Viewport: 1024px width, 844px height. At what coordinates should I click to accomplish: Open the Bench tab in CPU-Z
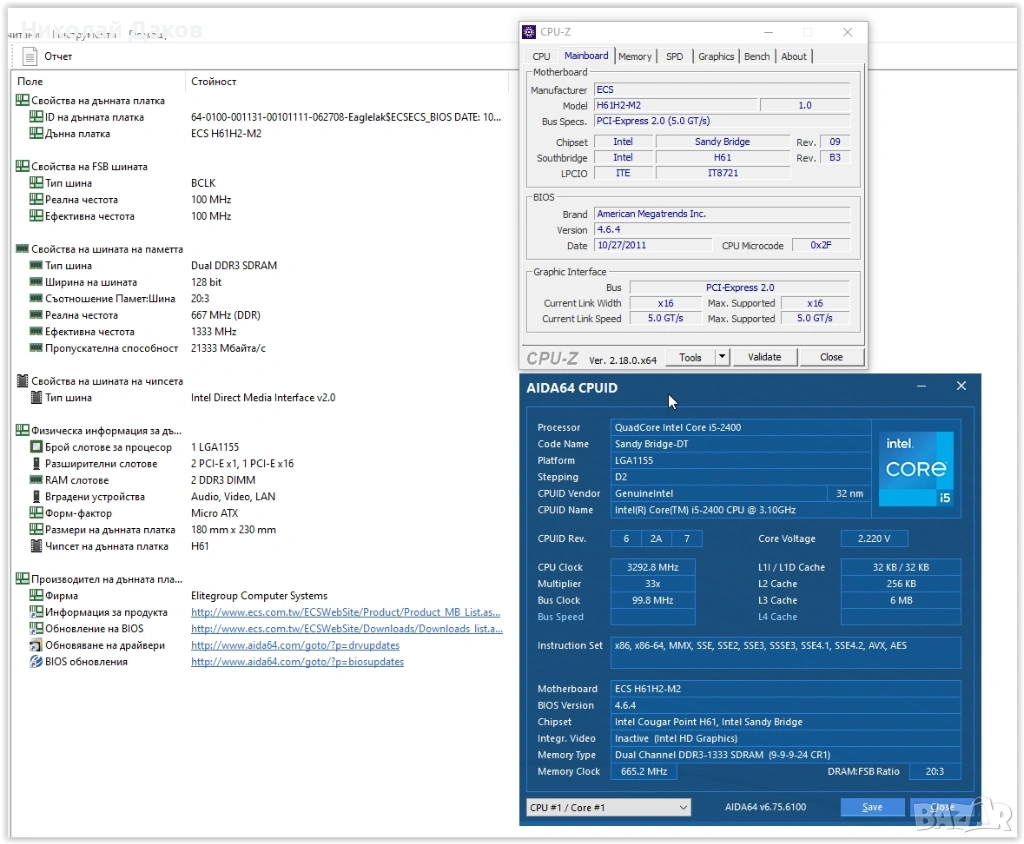coord(757,56)
